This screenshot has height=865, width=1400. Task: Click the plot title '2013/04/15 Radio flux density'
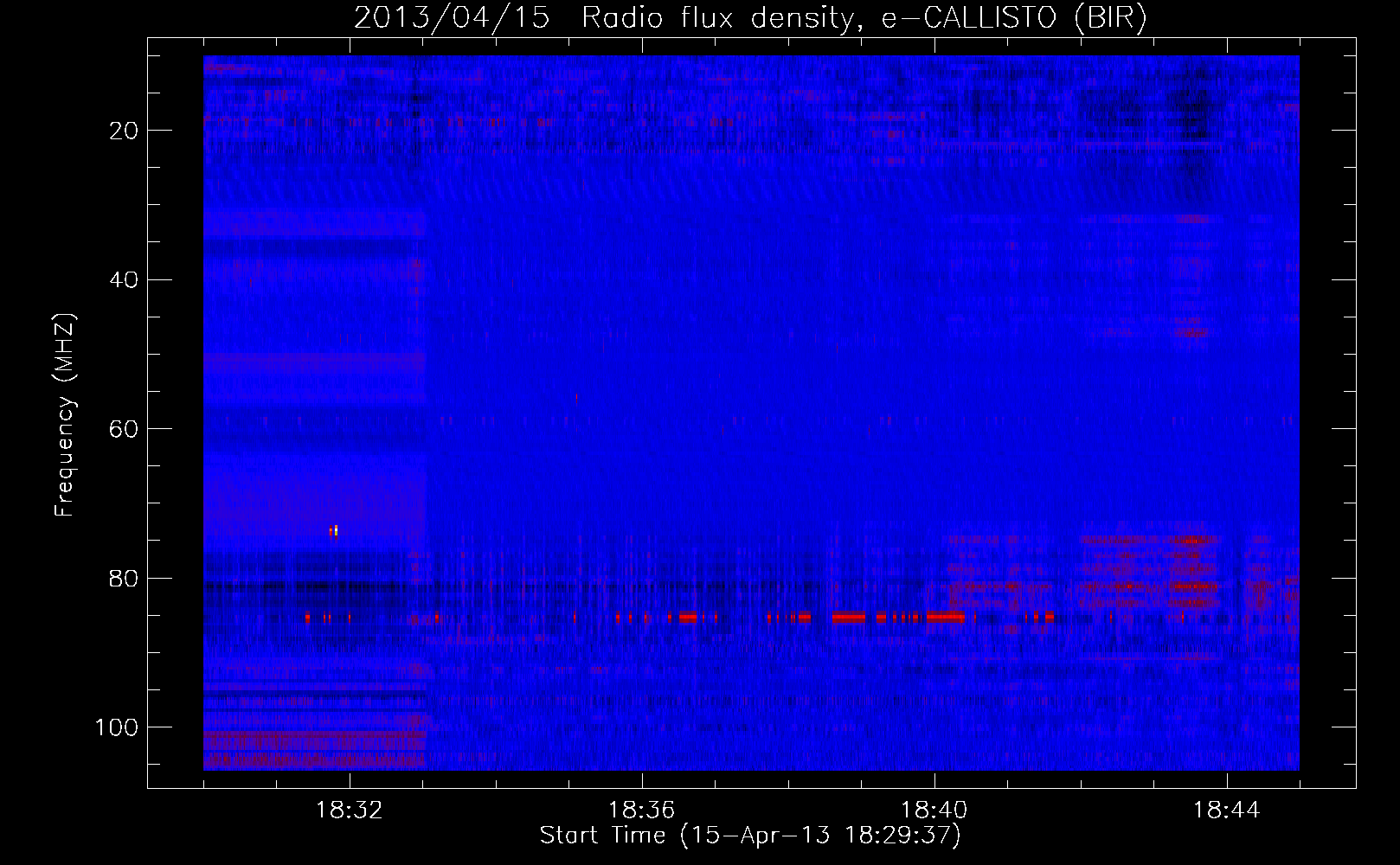[x=603, y=18]
